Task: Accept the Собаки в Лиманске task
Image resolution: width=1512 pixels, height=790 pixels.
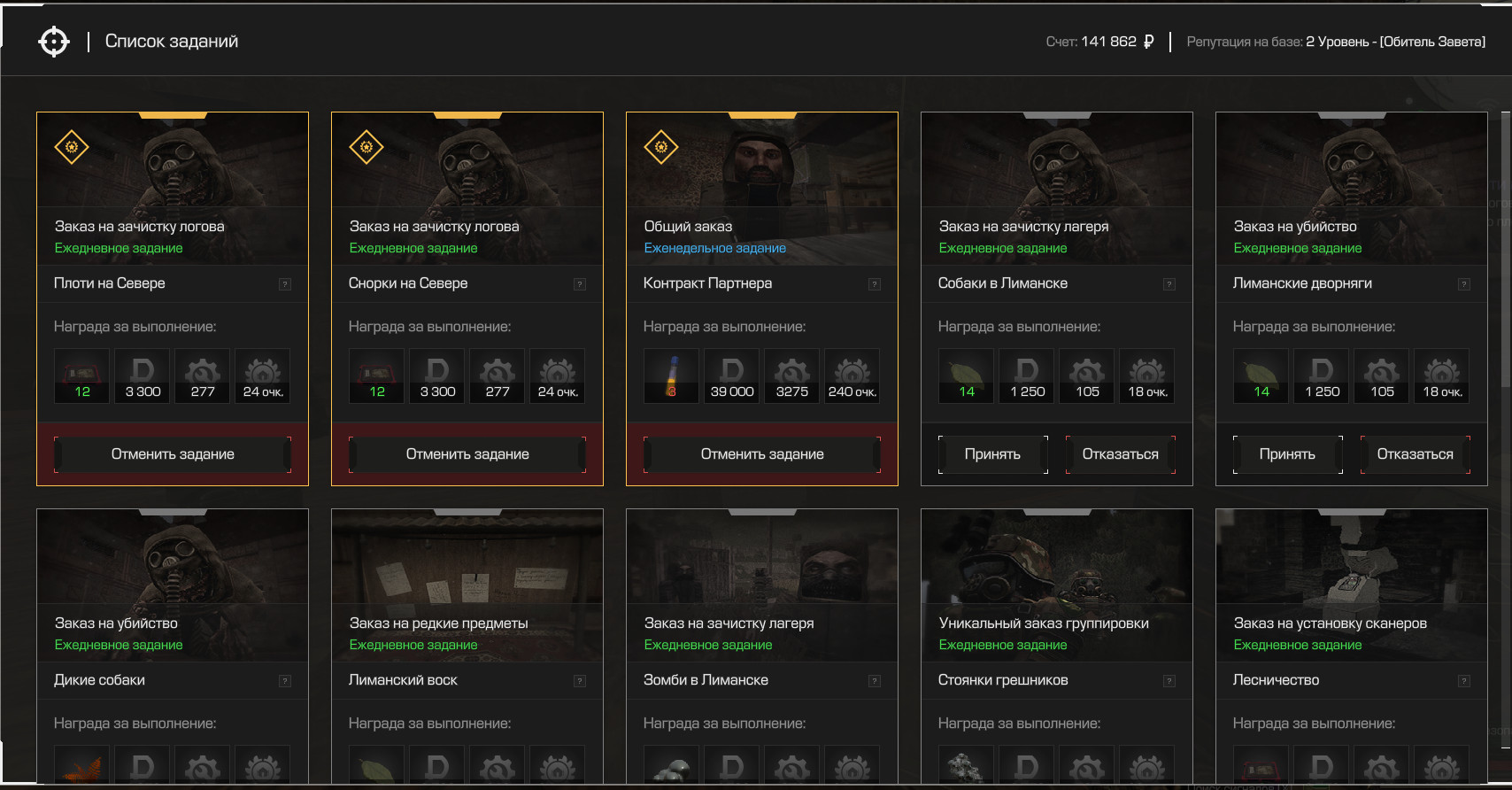Action: (x=993, y=454)
